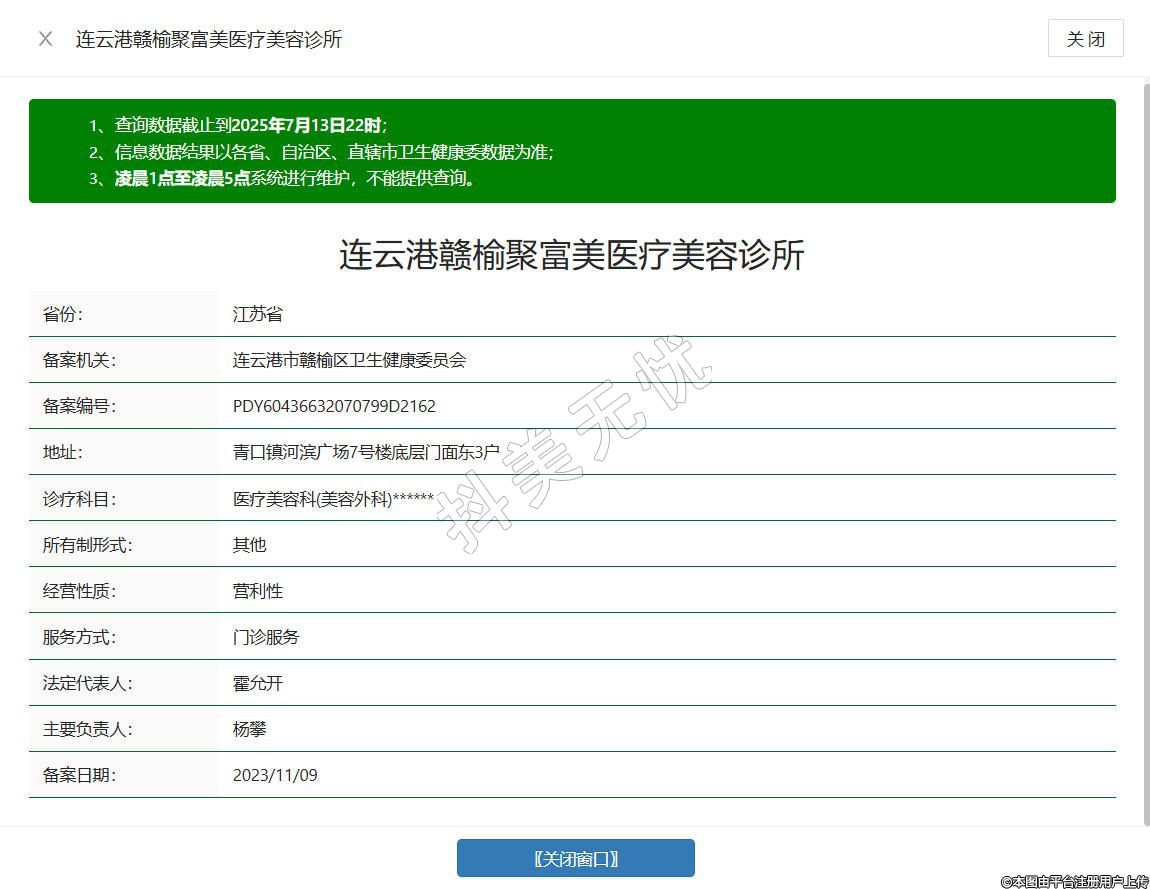
Task: Click the large clinic name heading
Action: point(571,255)
